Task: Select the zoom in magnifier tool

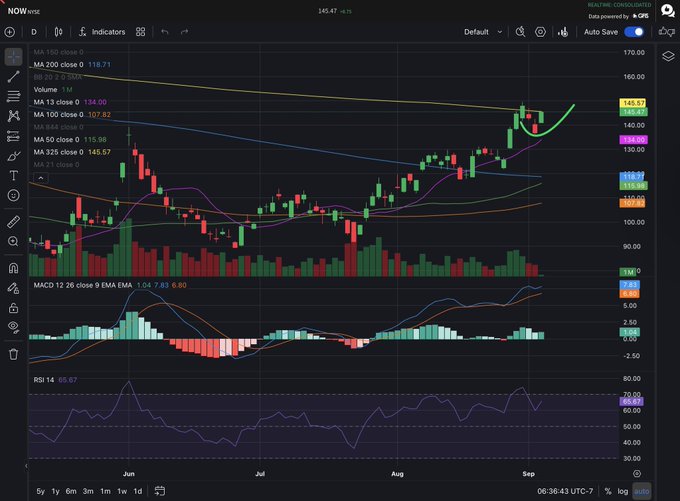Action: [13, 241]
